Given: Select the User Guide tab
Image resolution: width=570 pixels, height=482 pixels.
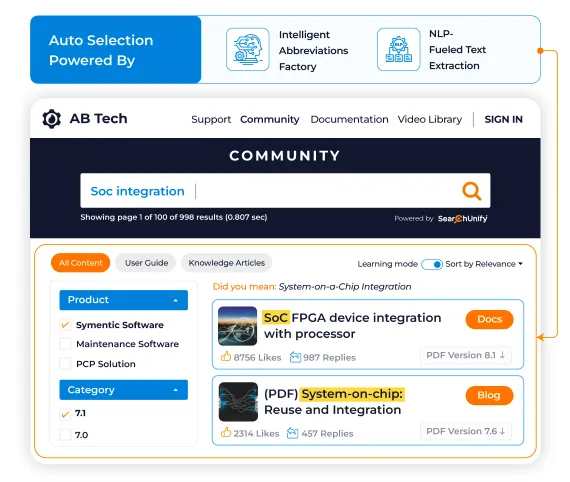Looking at the screenshot, I should click(x=146, y=263).
